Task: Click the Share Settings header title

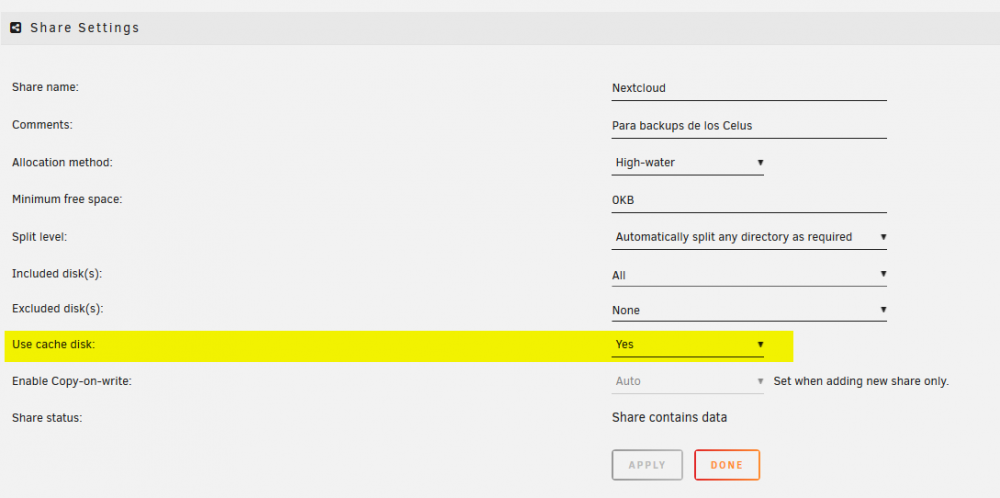Action: [85, 28]
